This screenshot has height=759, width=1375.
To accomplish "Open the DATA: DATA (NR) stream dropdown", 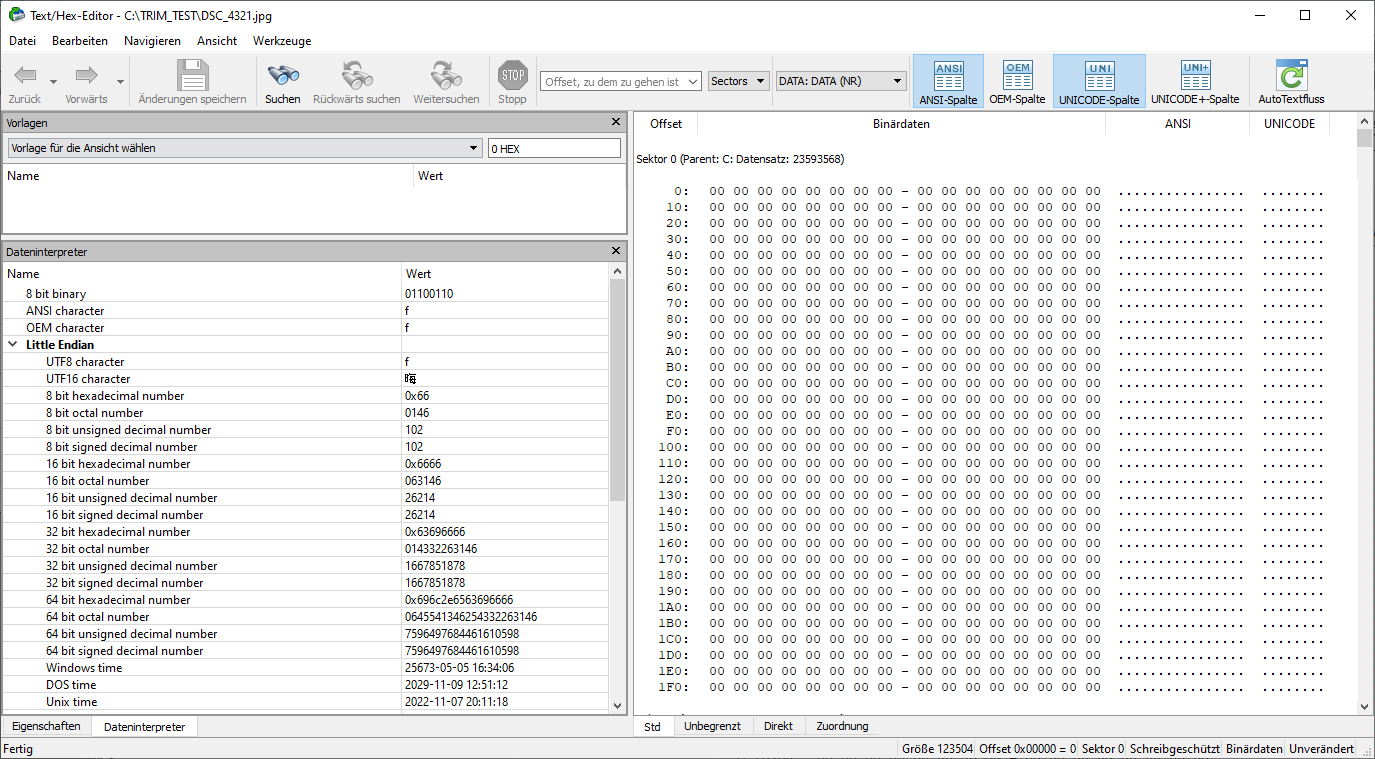I will click(841, 81).
